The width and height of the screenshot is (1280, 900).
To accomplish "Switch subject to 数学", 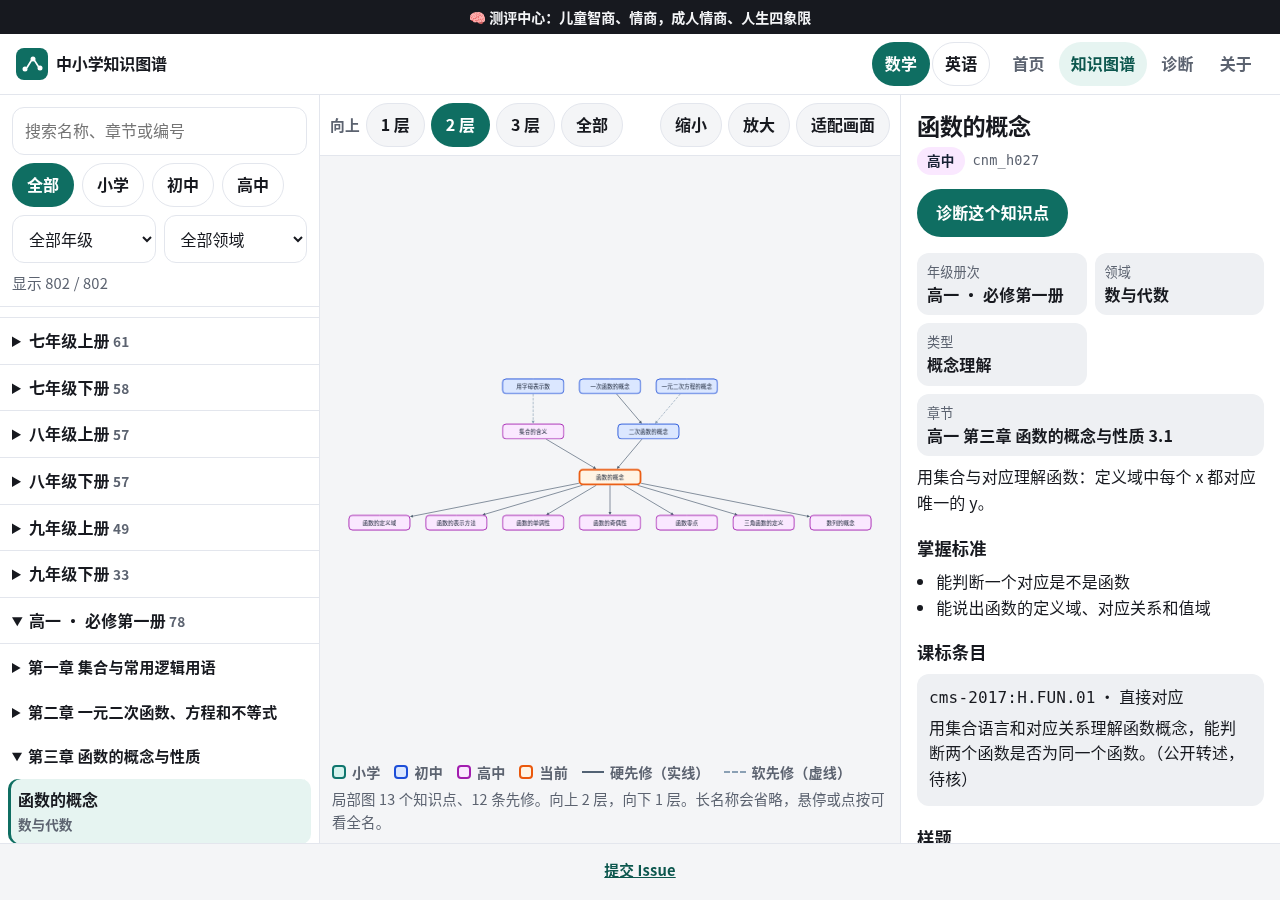I will point(901,64).
